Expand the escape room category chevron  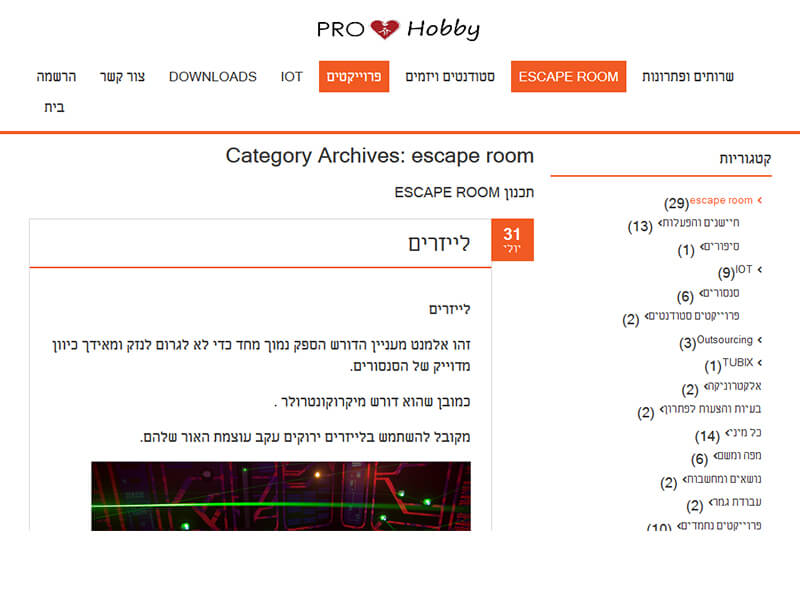(760, 200)
